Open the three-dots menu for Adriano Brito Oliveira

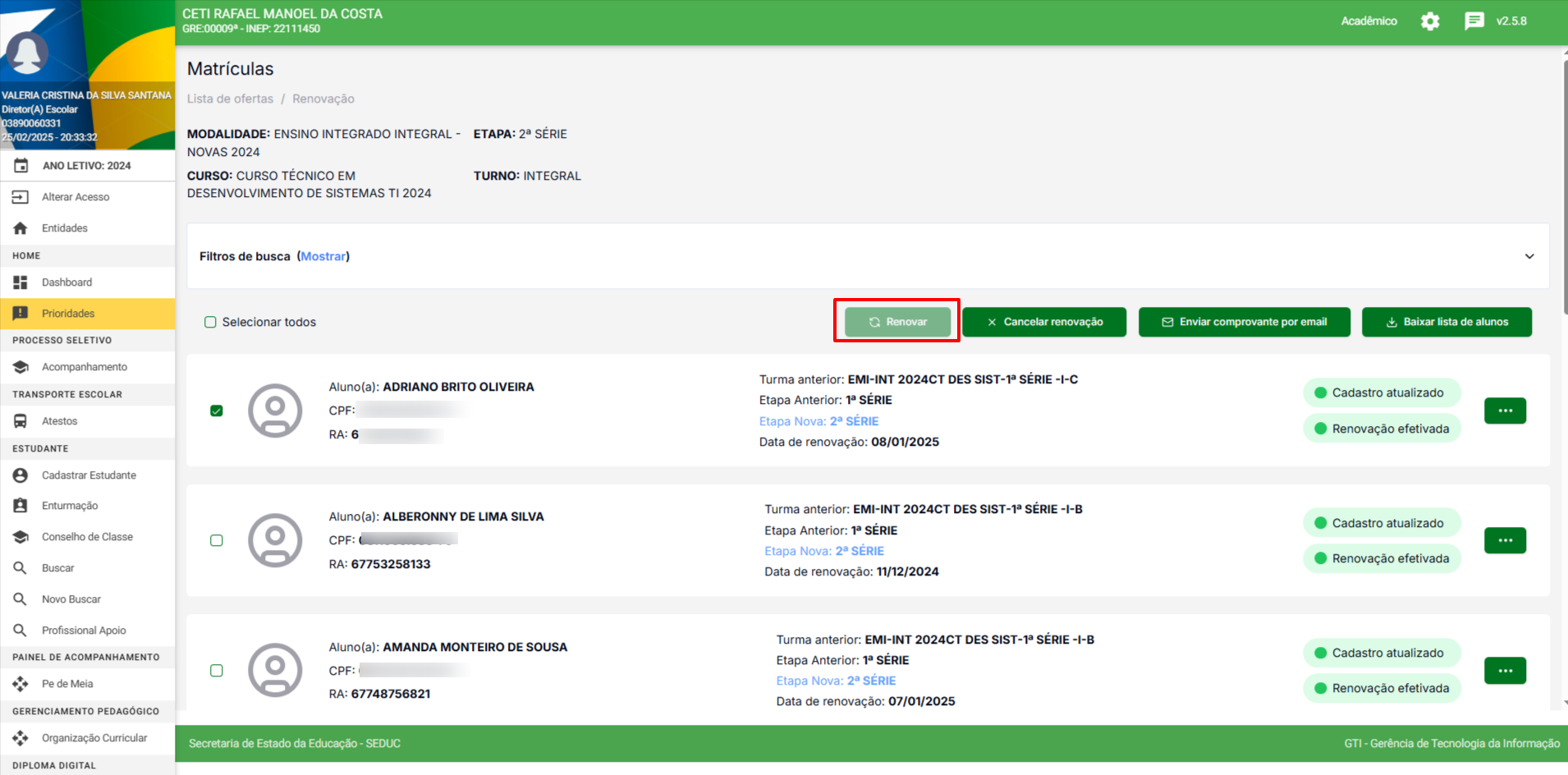click(x=1504, y=410)
